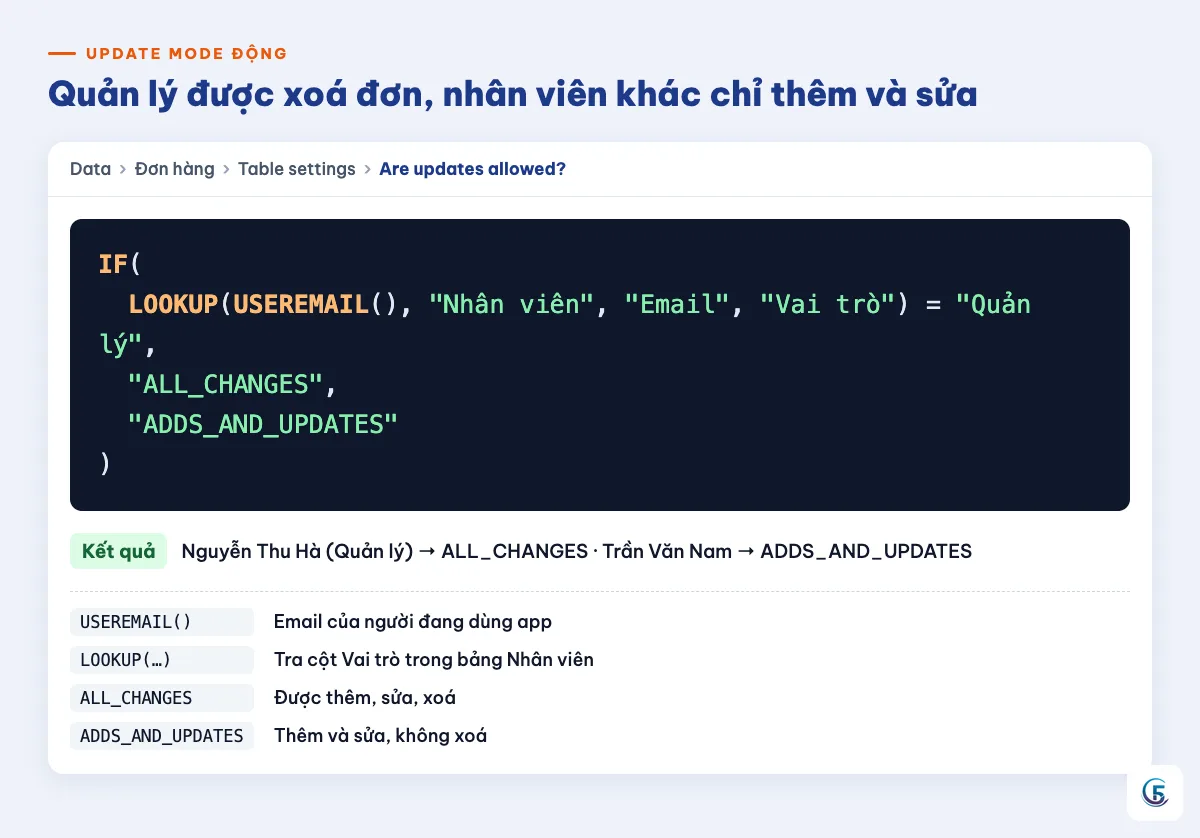Click description 'Được thêm, sửa, xoá'
The height and width of the screenshot is (838, 1200).
[x=365, y=698]
